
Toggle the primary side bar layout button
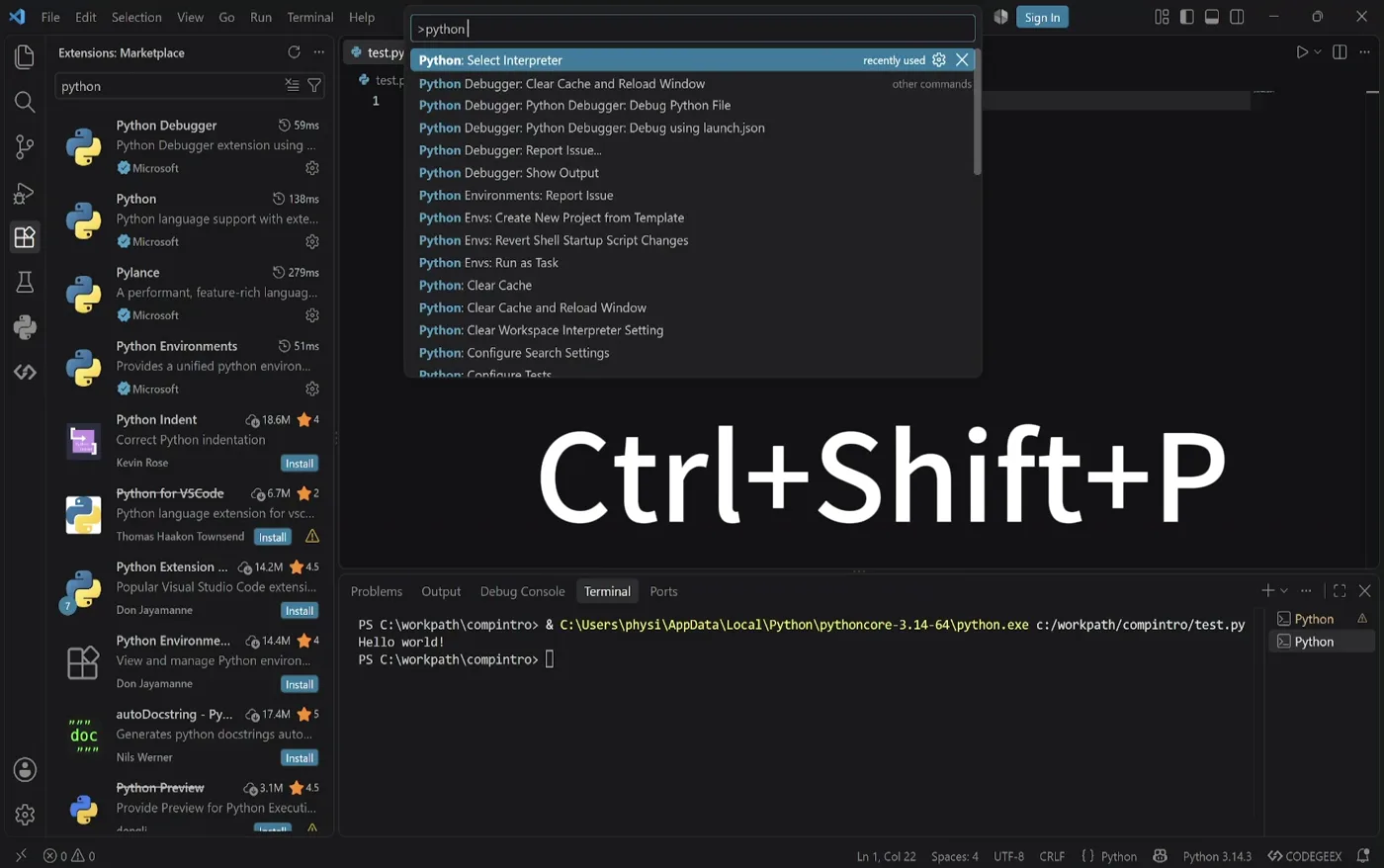click(1186, 17)
